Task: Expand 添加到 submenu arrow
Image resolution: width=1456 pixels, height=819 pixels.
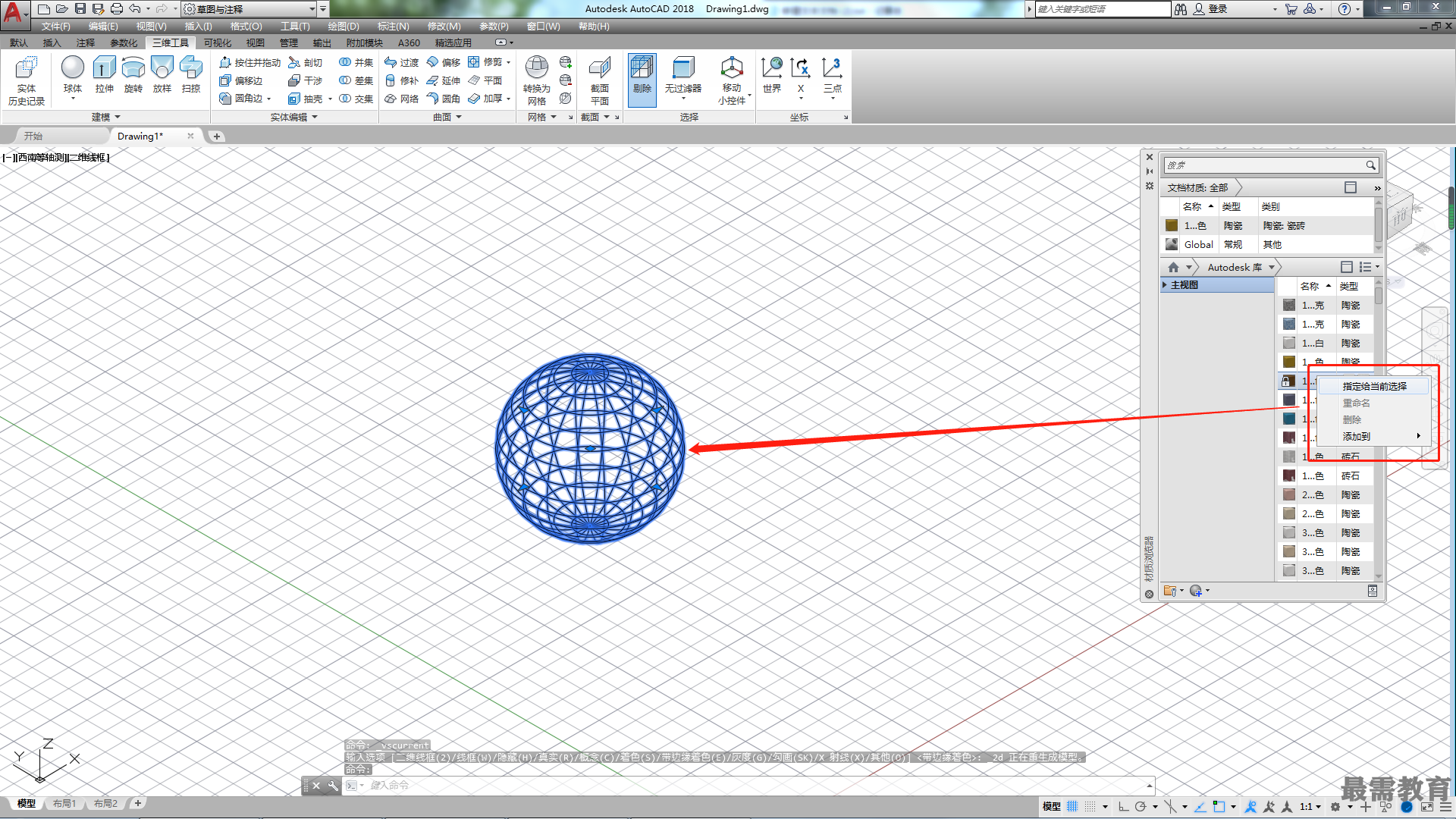Action: tap(1418, 436)
